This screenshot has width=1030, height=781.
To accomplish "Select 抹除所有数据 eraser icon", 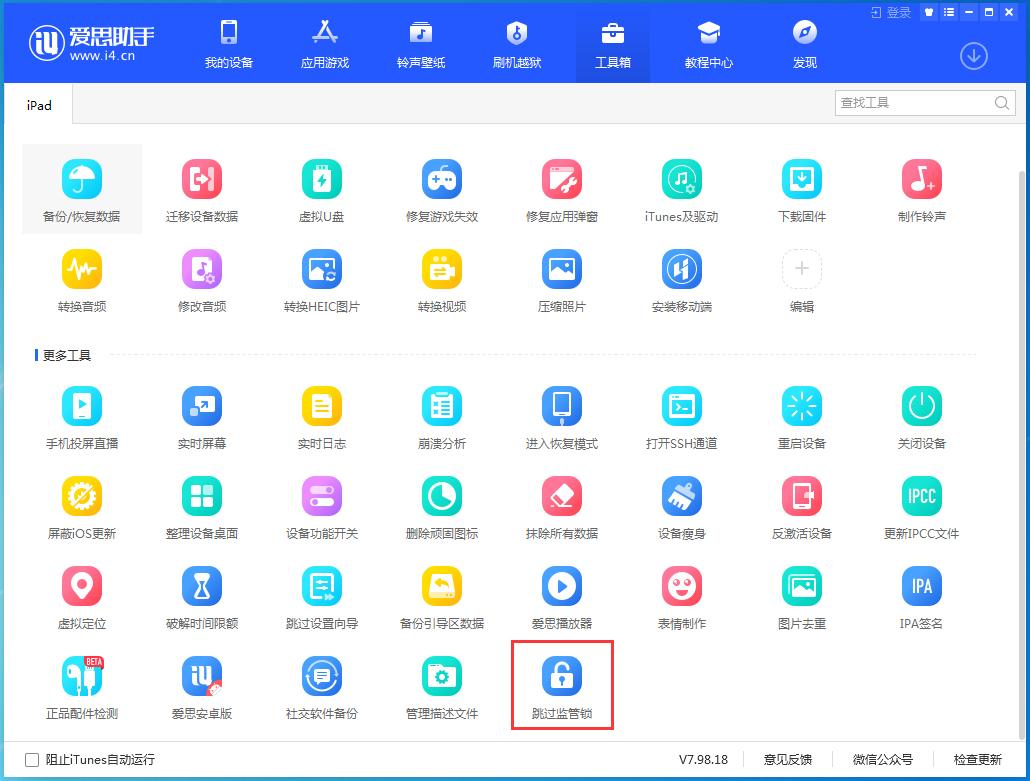I will click(x=562, y=496).
